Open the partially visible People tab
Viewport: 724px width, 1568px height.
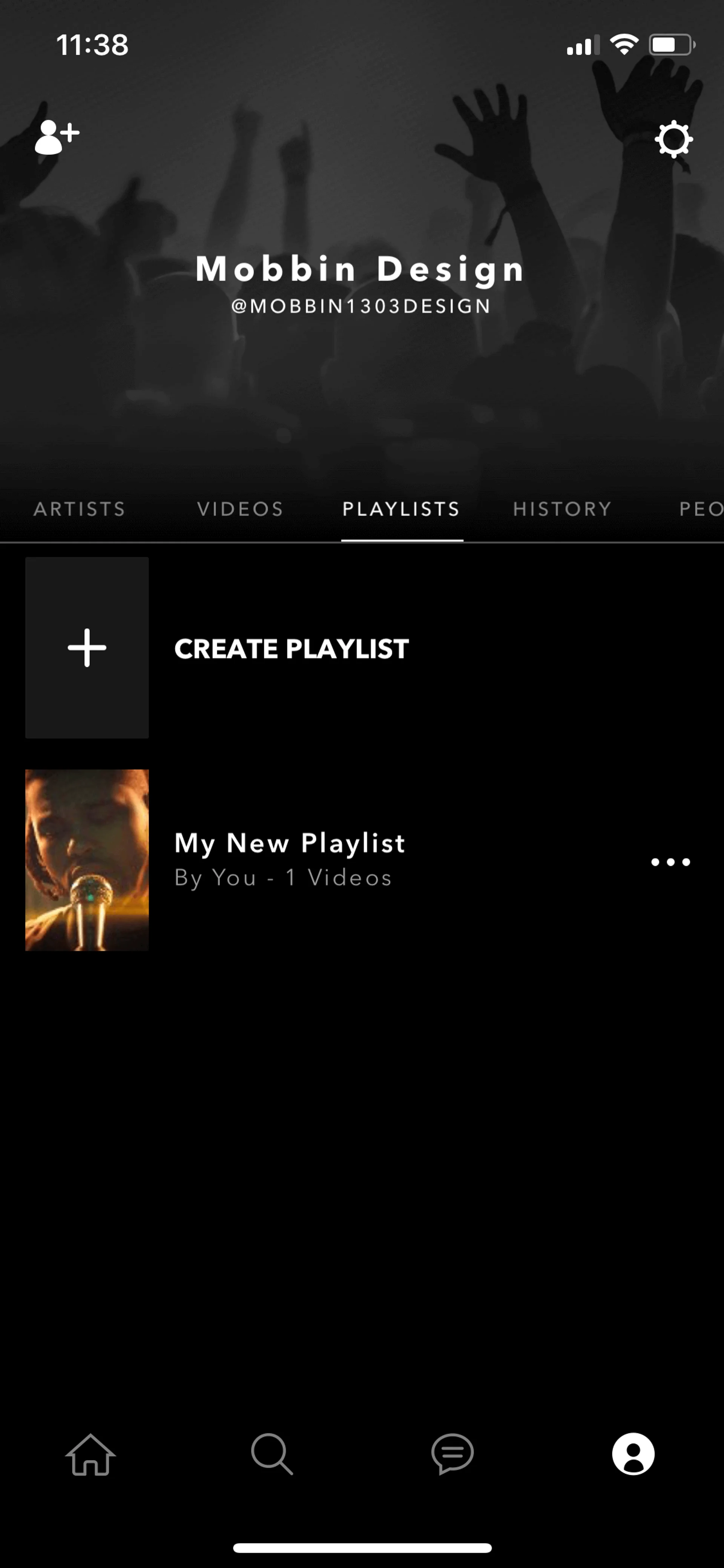click(701, 509)
